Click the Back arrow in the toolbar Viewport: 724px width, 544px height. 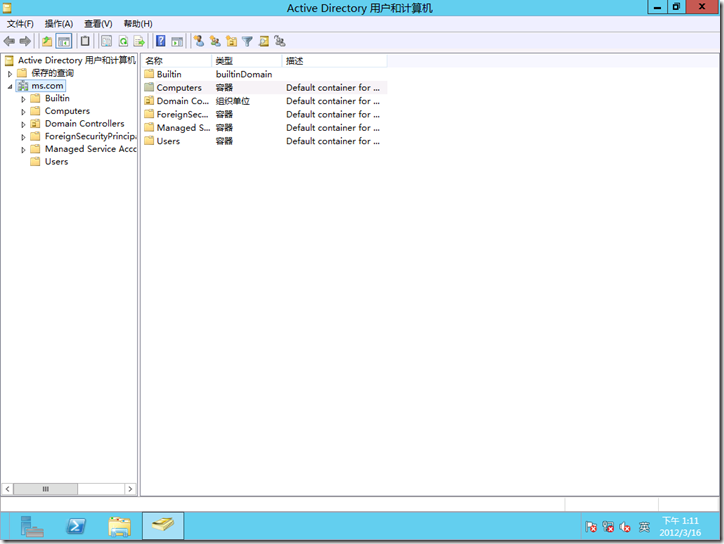pos(9,42)
